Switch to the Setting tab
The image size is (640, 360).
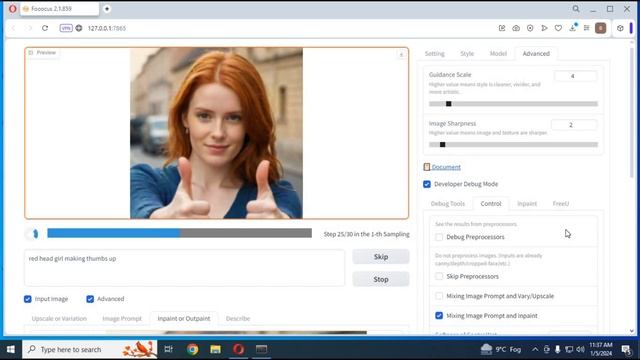click(x=434, y=53)
